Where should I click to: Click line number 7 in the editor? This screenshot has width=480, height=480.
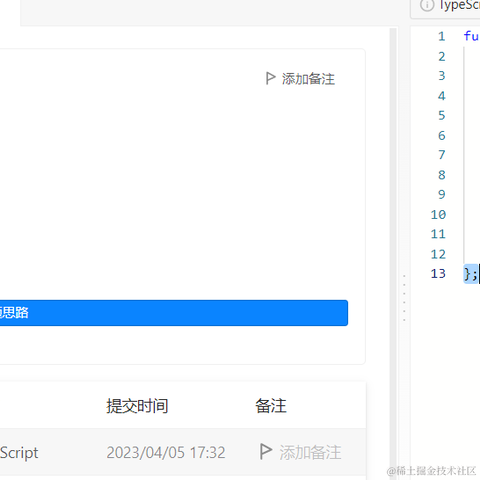point(442,155)
